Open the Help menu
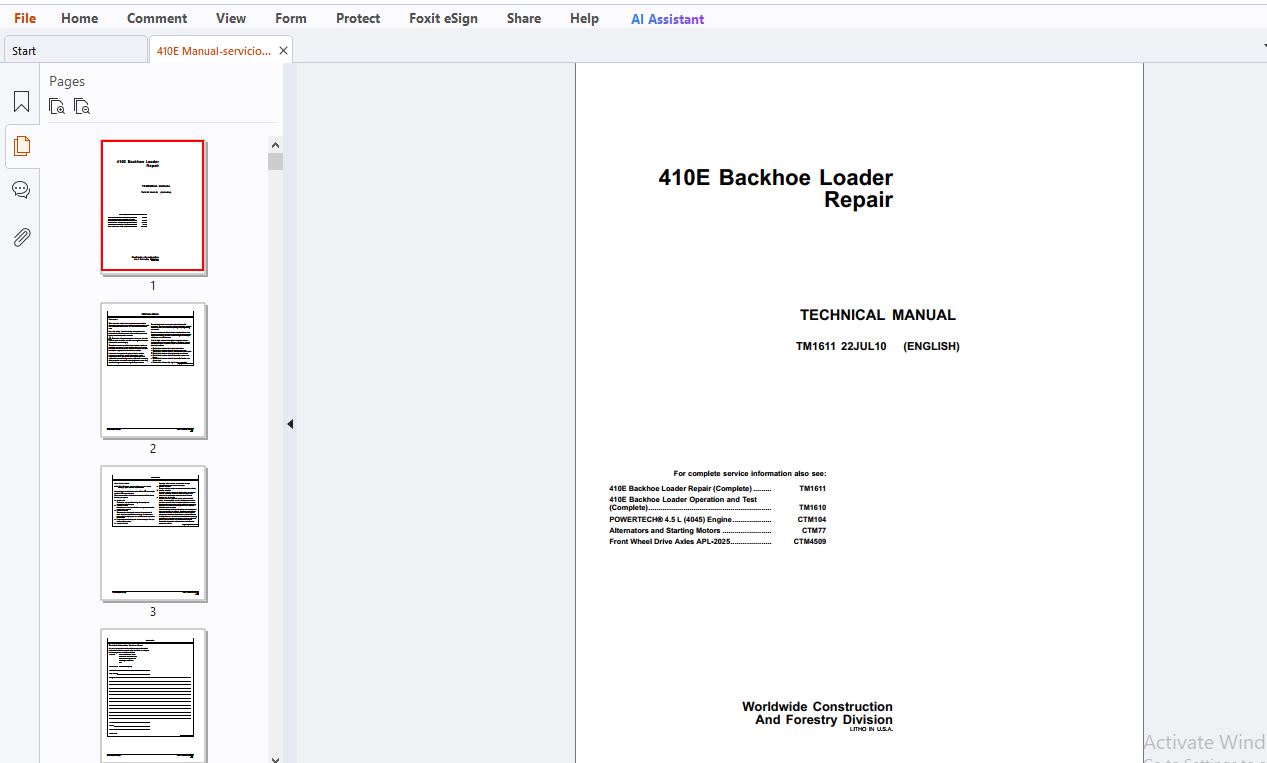The width and height of the screenshot is (1267, 763). click(584, 18)
